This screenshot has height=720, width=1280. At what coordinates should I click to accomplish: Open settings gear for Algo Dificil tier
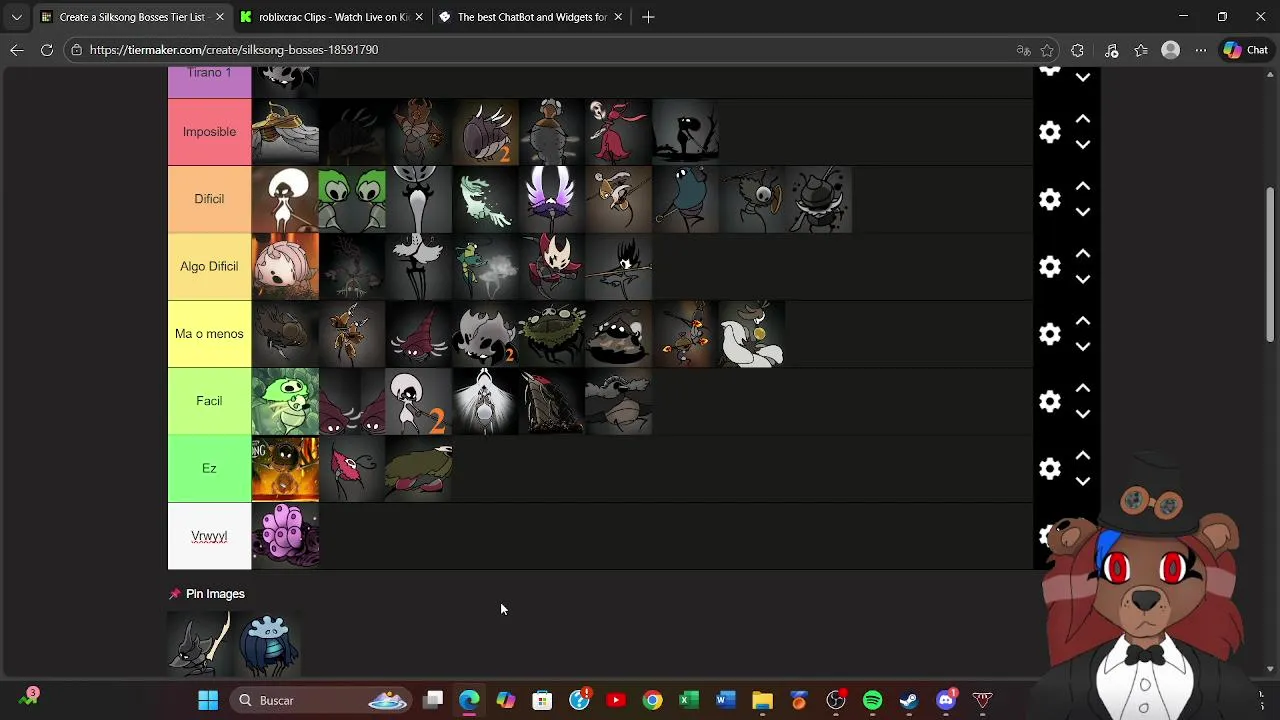pos(1049,266)
